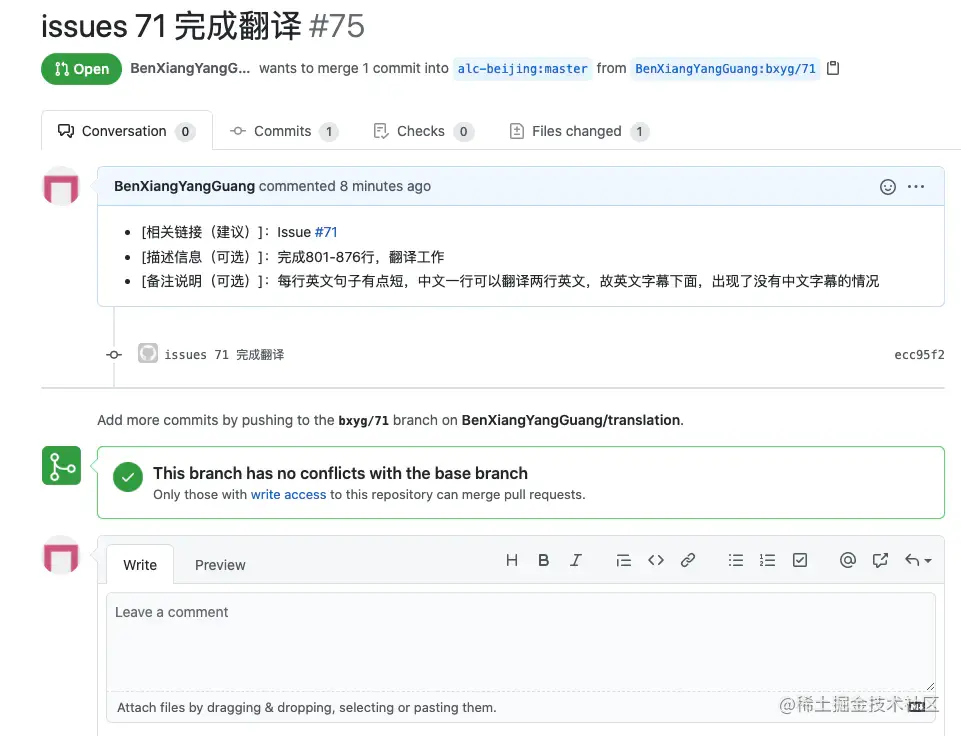Insert a task list checkbox
The height and width of the screenshot is (736, 961).
[800, 560]
